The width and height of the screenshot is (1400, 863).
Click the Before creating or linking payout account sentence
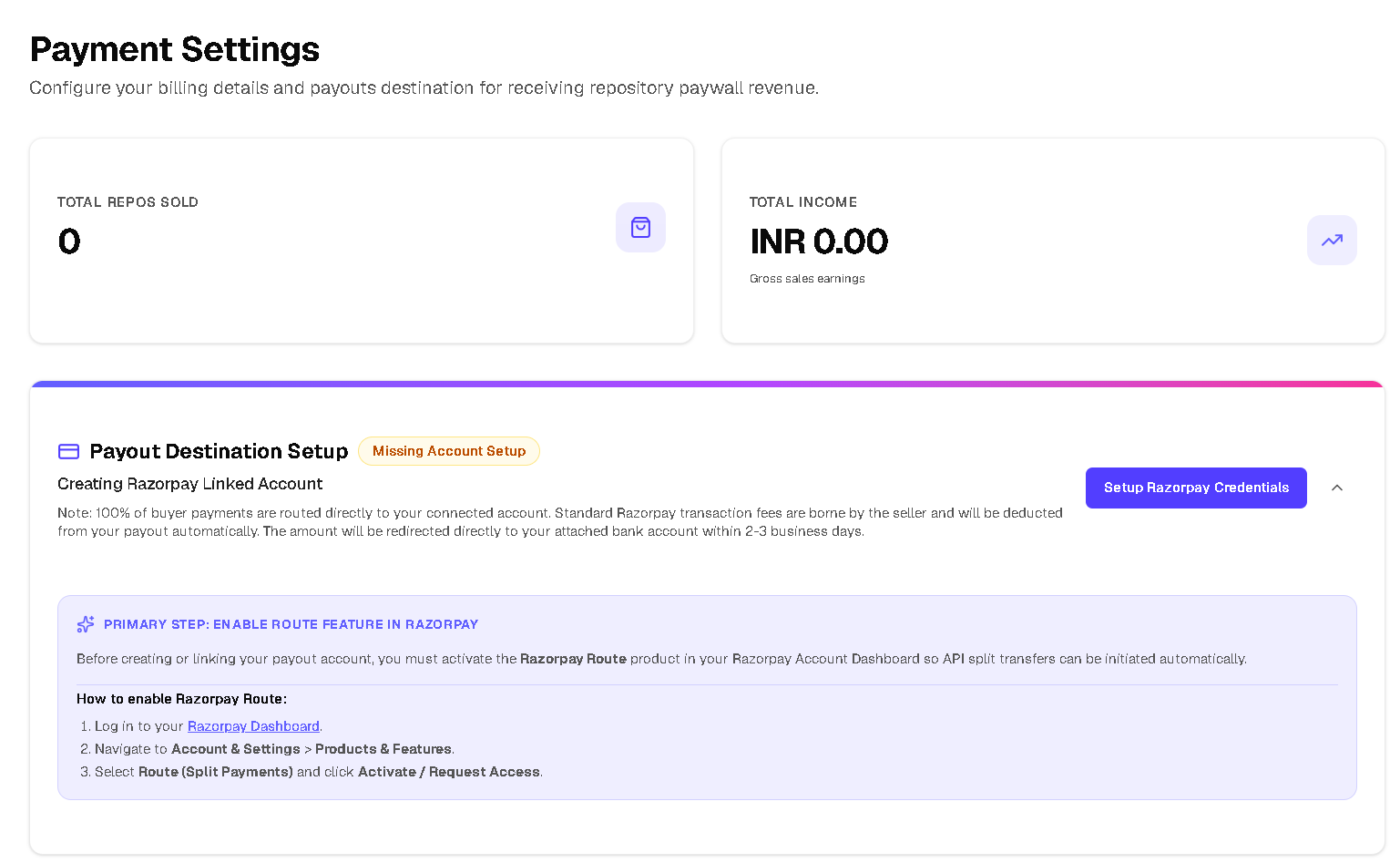[x=661, y=659]
